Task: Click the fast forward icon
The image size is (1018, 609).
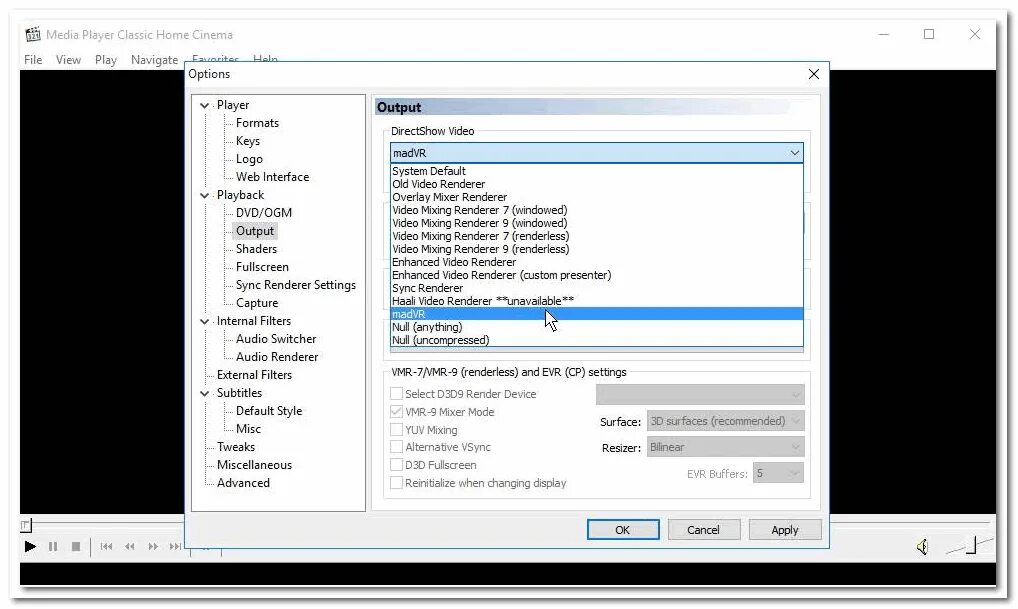Action: [x=153, y=547]
